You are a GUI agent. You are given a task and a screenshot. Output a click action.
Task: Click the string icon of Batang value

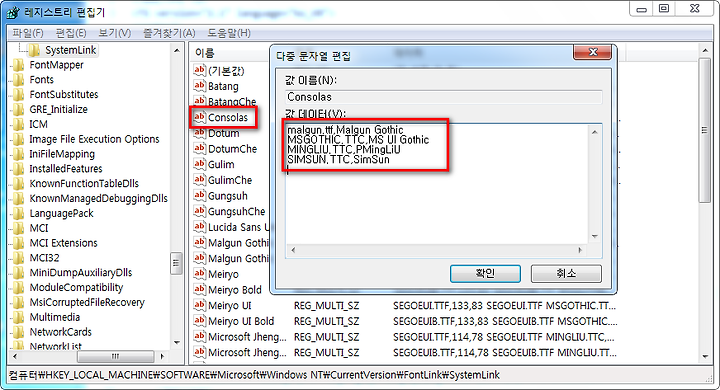pos(199,85)
